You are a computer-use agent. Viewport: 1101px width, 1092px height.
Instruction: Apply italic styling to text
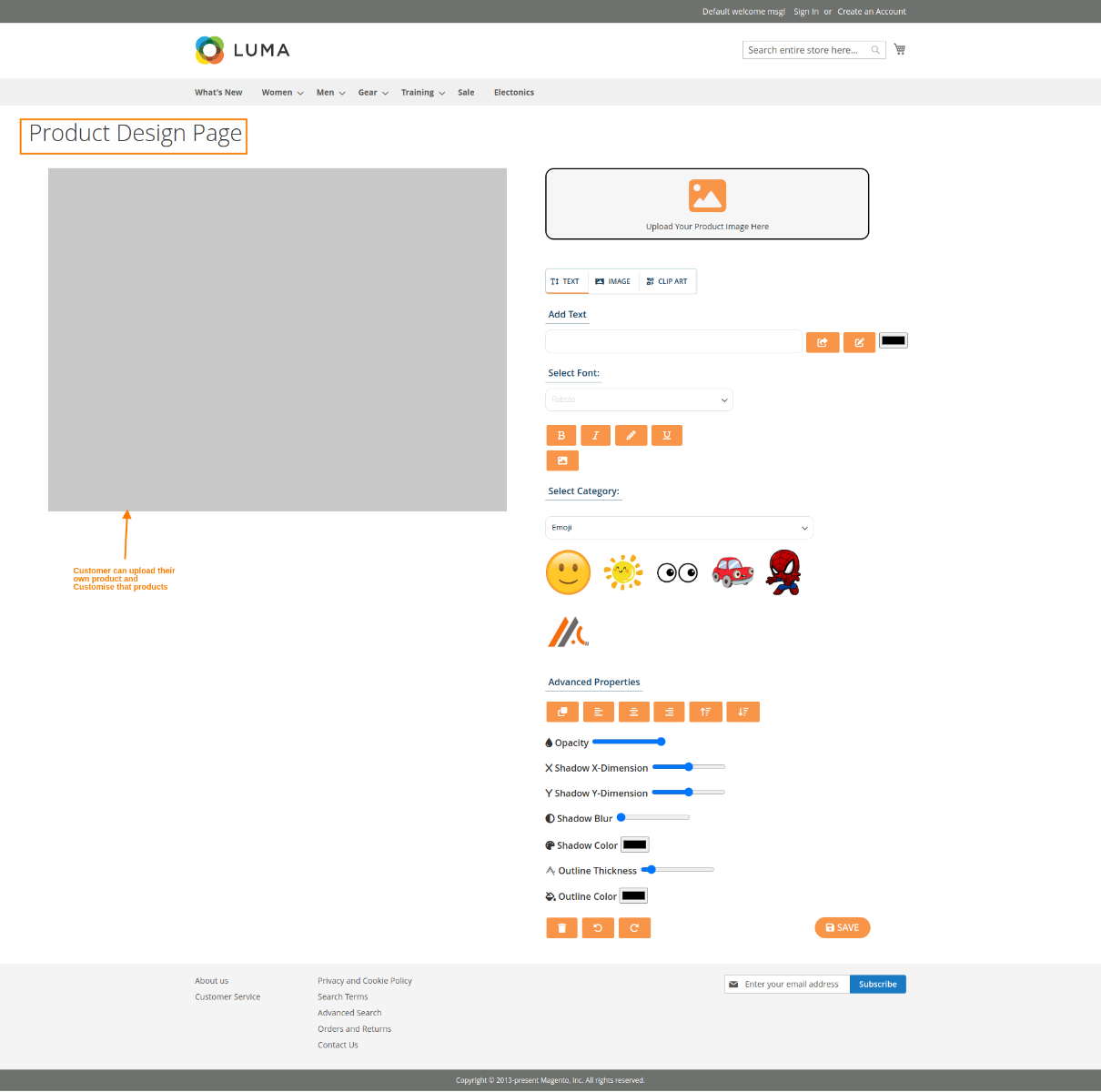click(x=596, y=435)
